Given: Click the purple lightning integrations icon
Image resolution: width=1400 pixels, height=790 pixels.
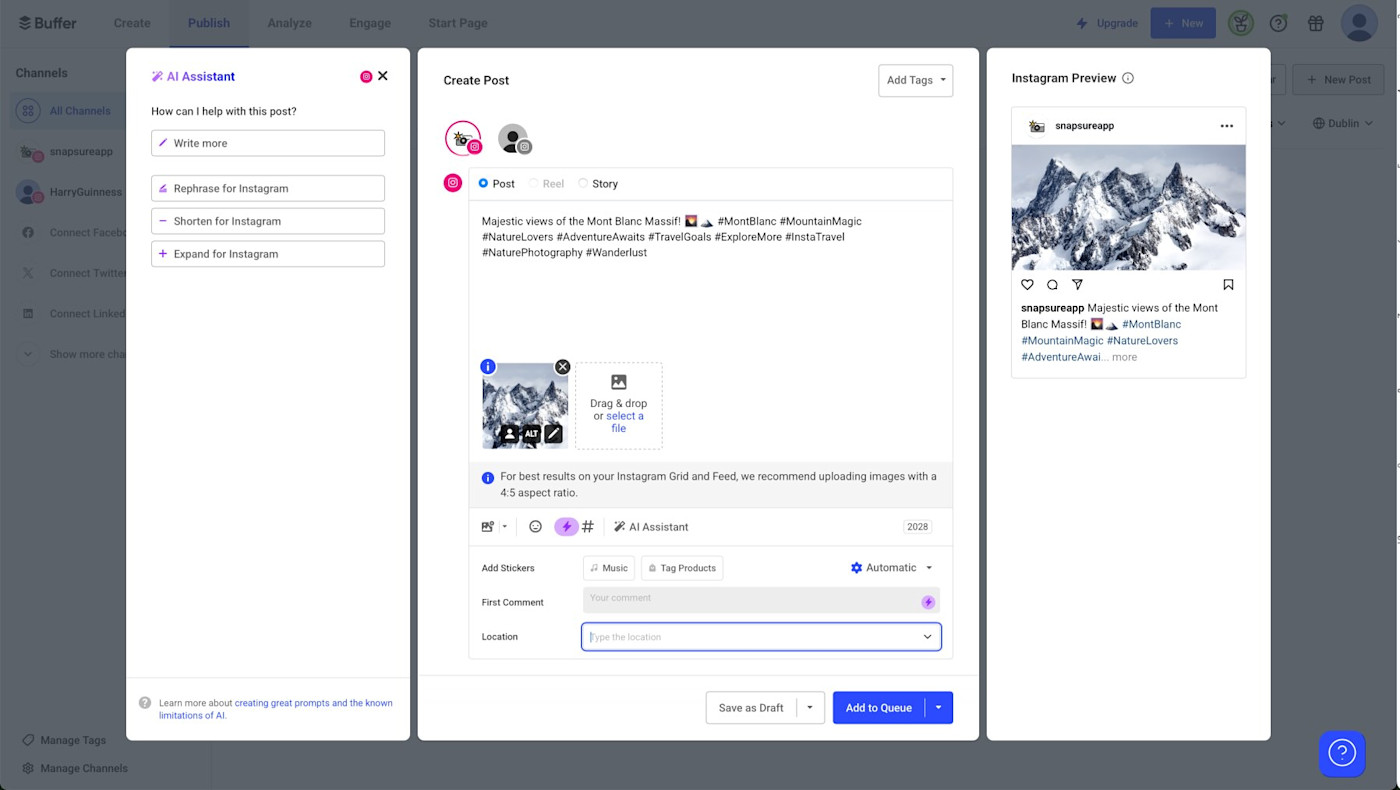Looking at the screenshot, I should (x=566, y=527).
